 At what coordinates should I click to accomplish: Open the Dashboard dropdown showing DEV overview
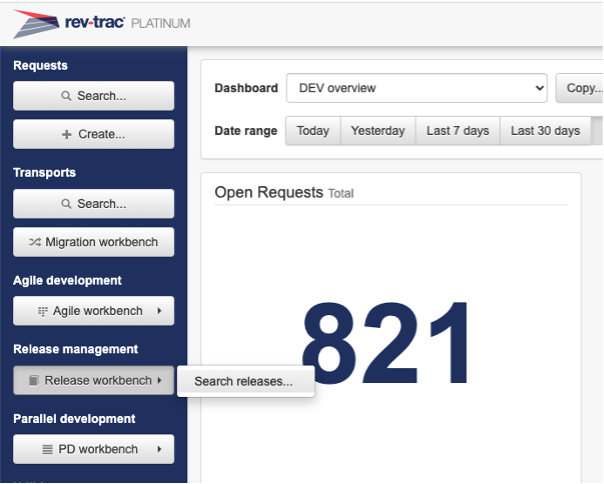416,88
